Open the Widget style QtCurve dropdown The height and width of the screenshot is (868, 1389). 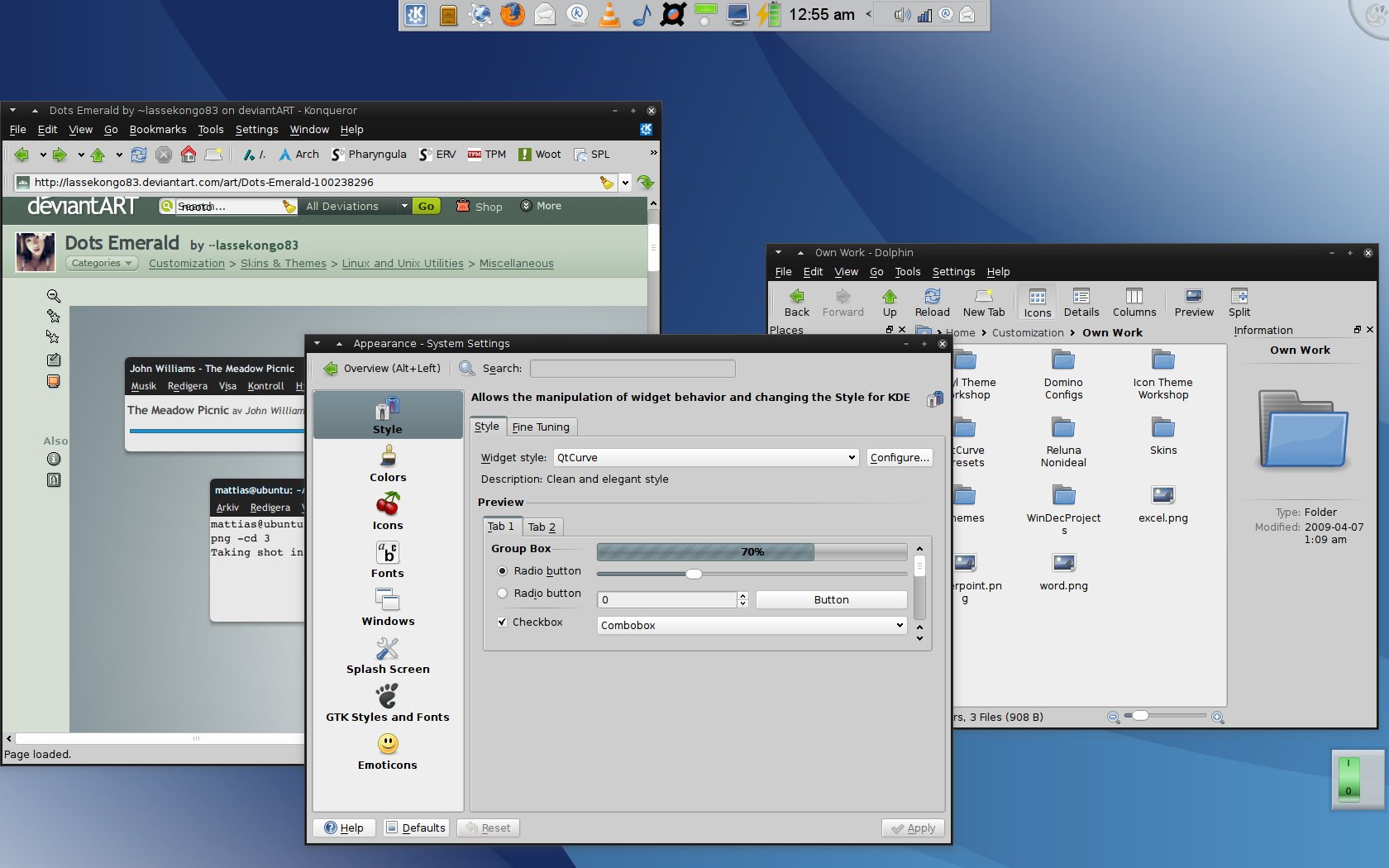[x=706, y=457]
